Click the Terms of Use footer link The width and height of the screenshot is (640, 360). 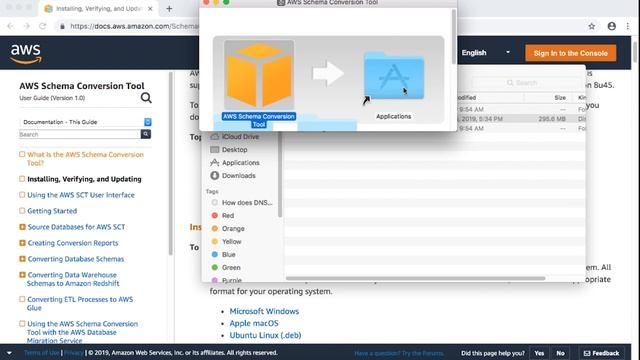pyautogui.click(x=42, y=353)
